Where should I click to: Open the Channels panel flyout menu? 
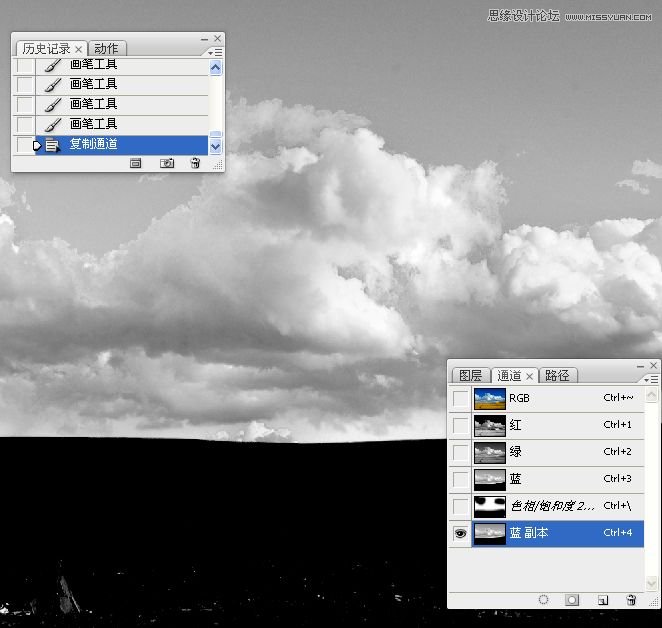coord(653,380)
